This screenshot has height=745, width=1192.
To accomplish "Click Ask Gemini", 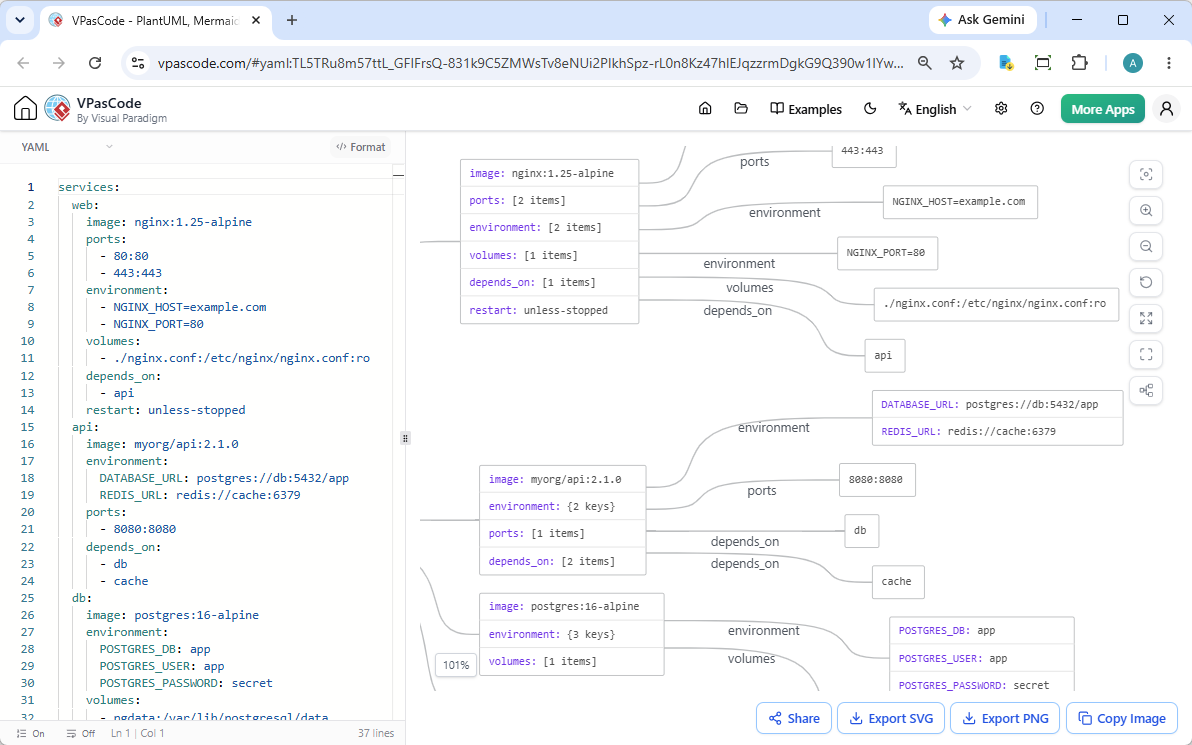I will pyautogui.click(x=982, y=21).
